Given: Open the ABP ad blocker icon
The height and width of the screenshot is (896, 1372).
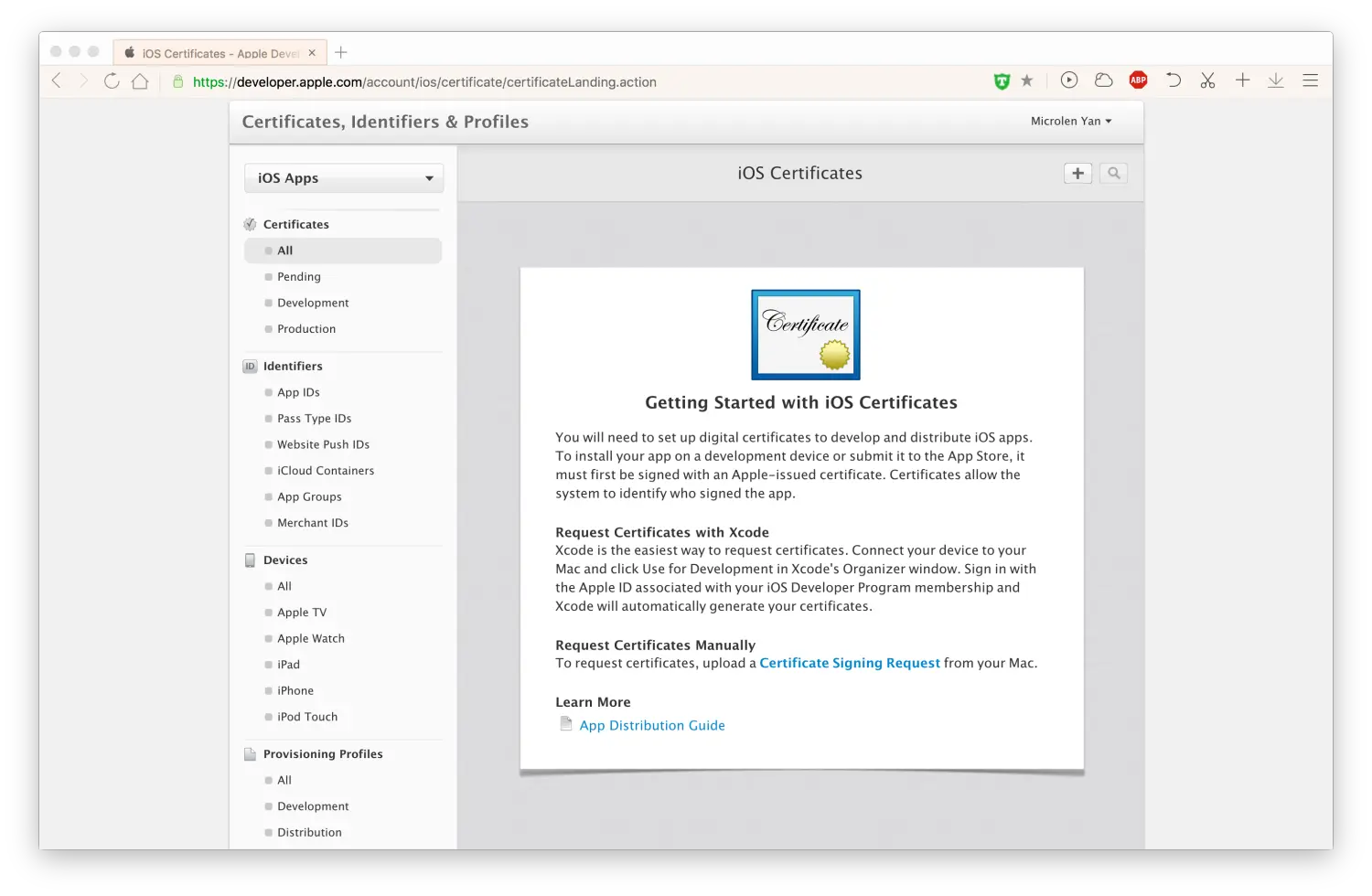Looking at the screenshot, I should pos(1138,80).
